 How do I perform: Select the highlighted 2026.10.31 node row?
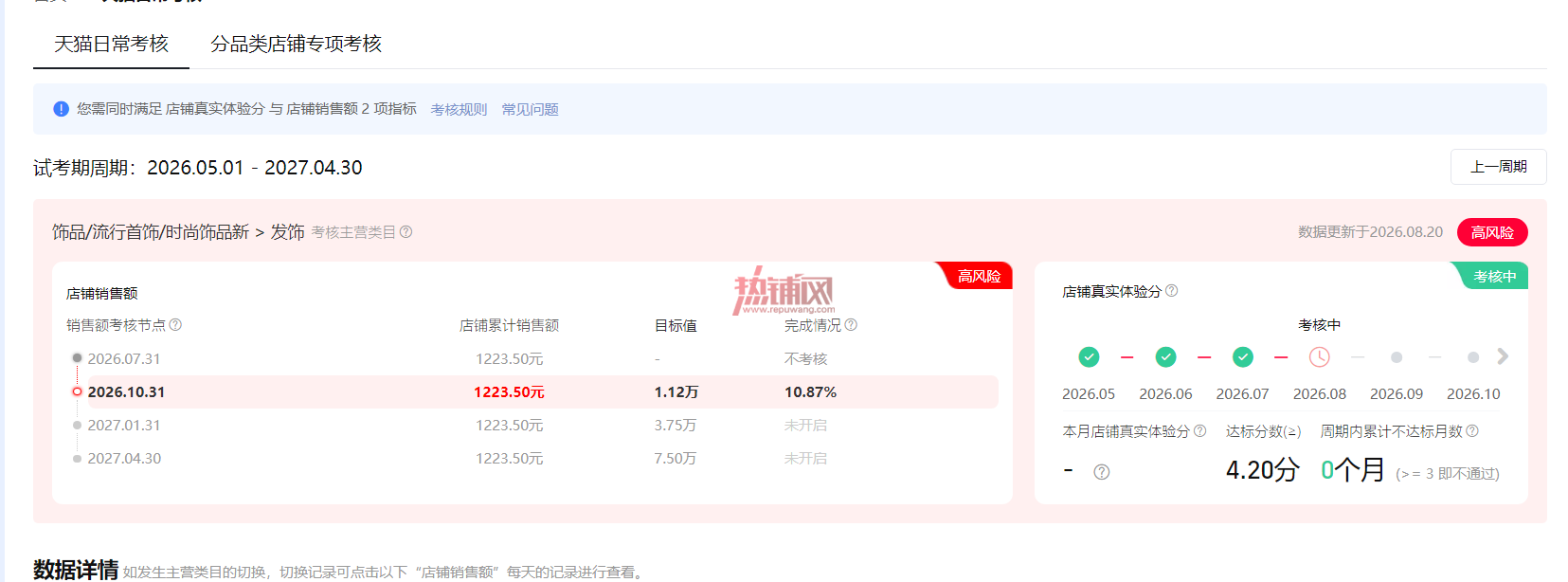point(534,392)
